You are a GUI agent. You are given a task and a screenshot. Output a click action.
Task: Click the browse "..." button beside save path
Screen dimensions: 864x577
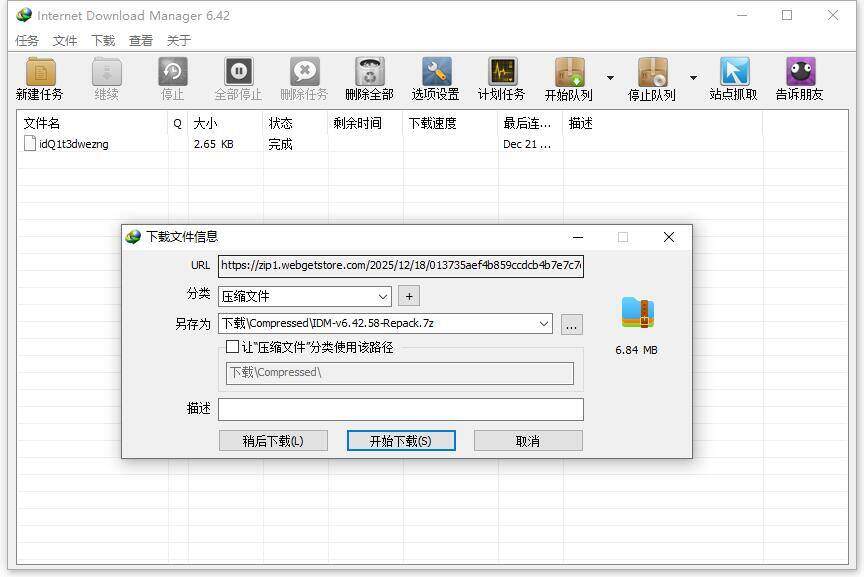[571, 325]
